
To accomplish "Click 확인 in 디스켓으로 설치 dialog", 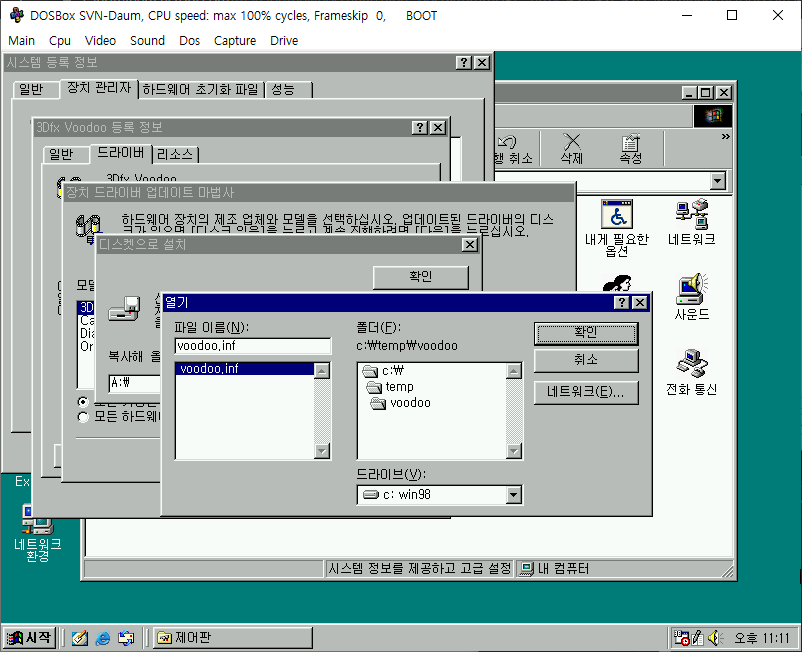I will (420, 277).
